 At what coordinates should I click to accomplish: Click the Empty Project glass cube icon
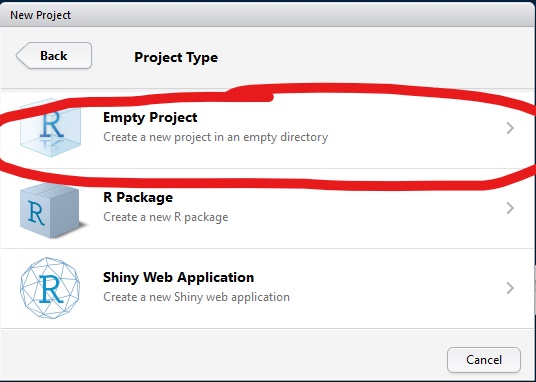click(51, 128)
